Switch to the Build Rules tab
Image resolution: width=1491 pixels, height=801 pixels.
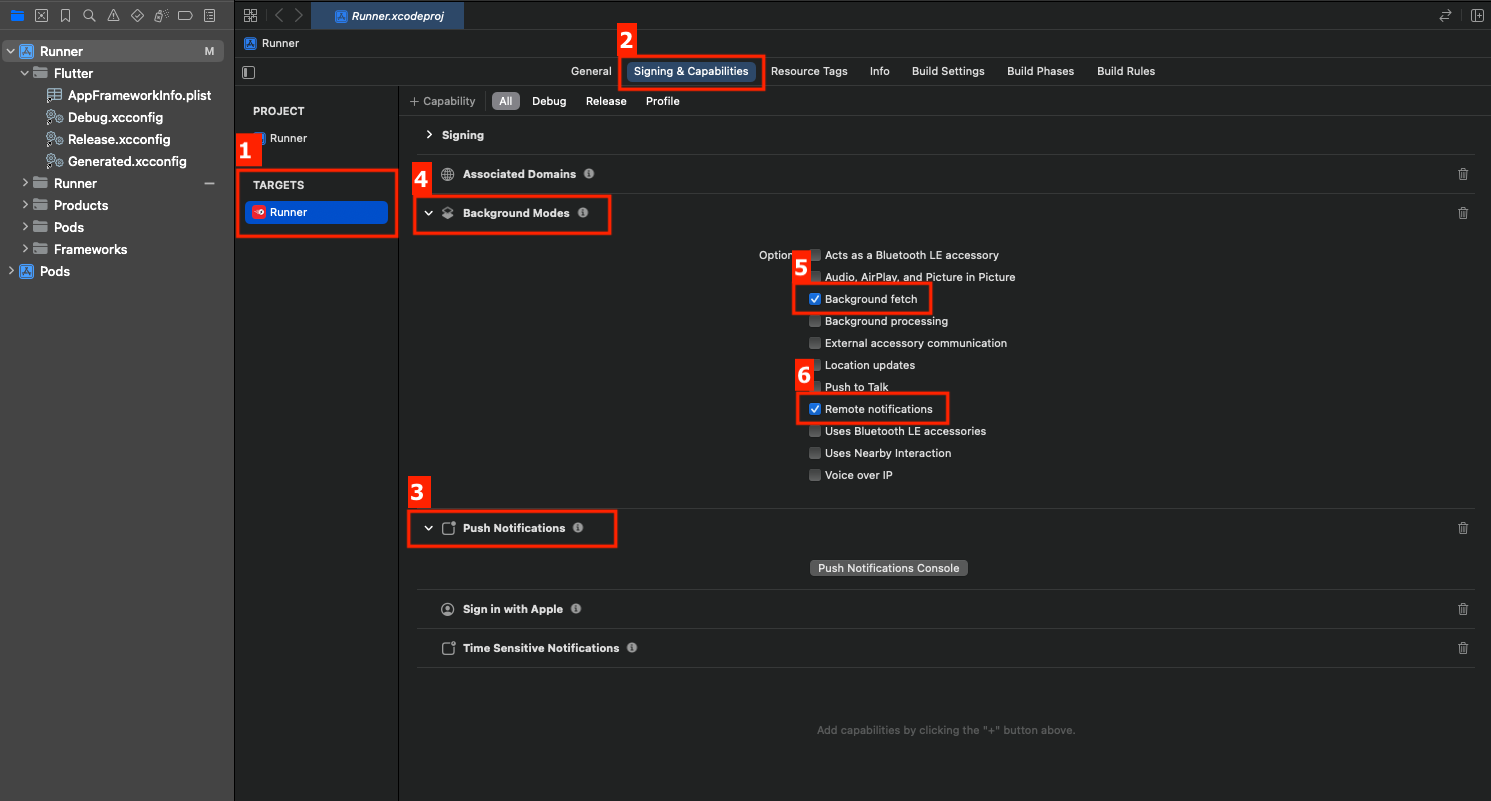(1126, 71)
